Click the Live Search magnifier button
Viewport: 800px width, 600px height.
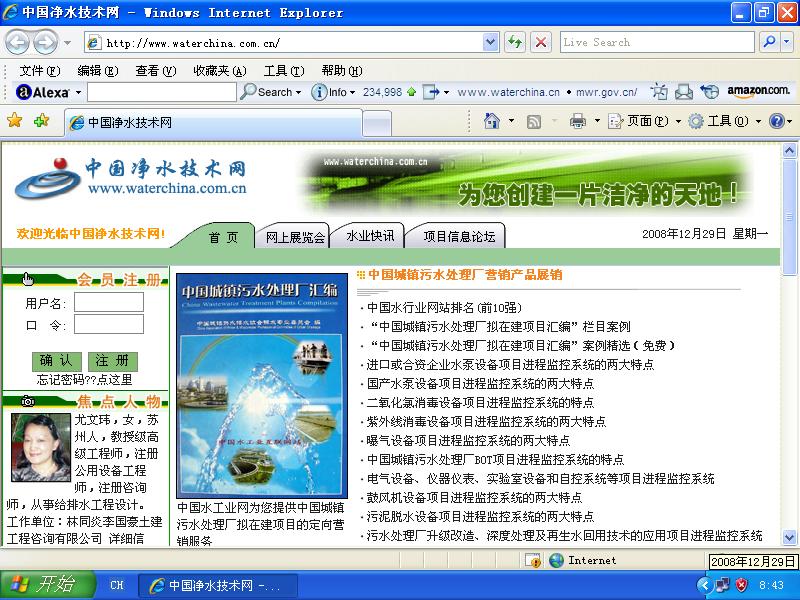(769, 42)
